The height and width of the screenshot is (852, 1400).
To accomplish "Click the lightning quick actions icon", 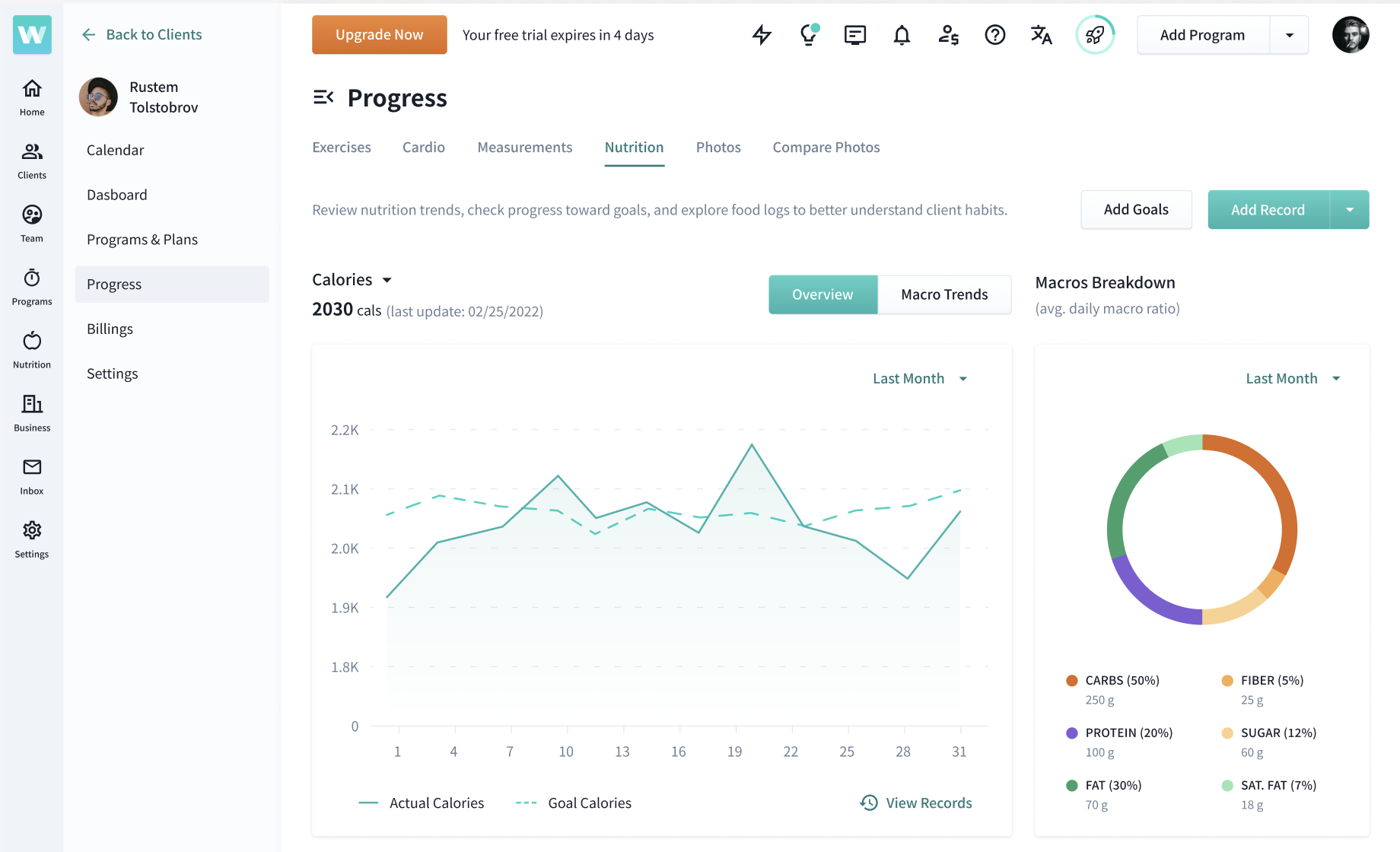I will 762,35.
